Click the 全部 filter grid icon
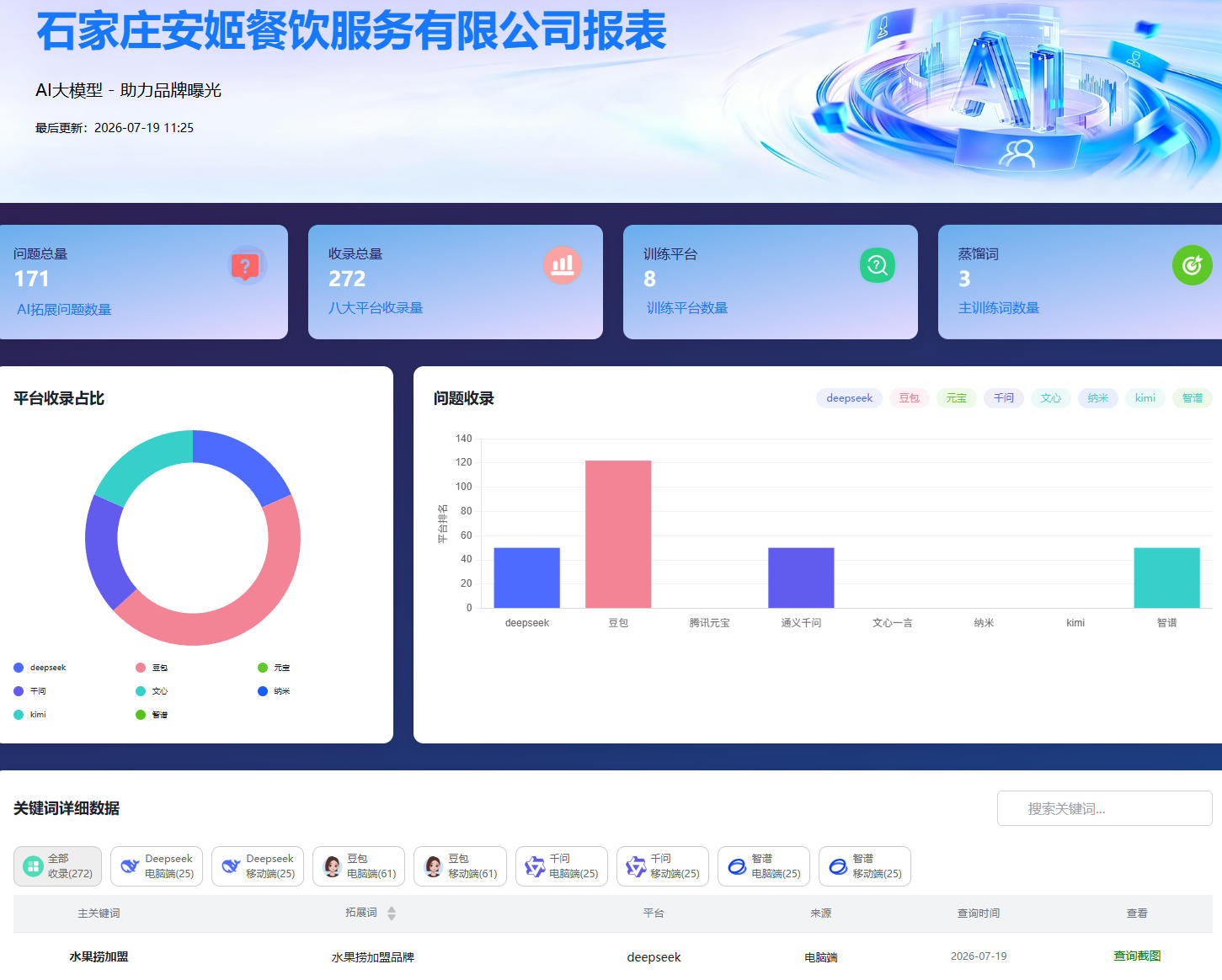 tap(34, 866)
